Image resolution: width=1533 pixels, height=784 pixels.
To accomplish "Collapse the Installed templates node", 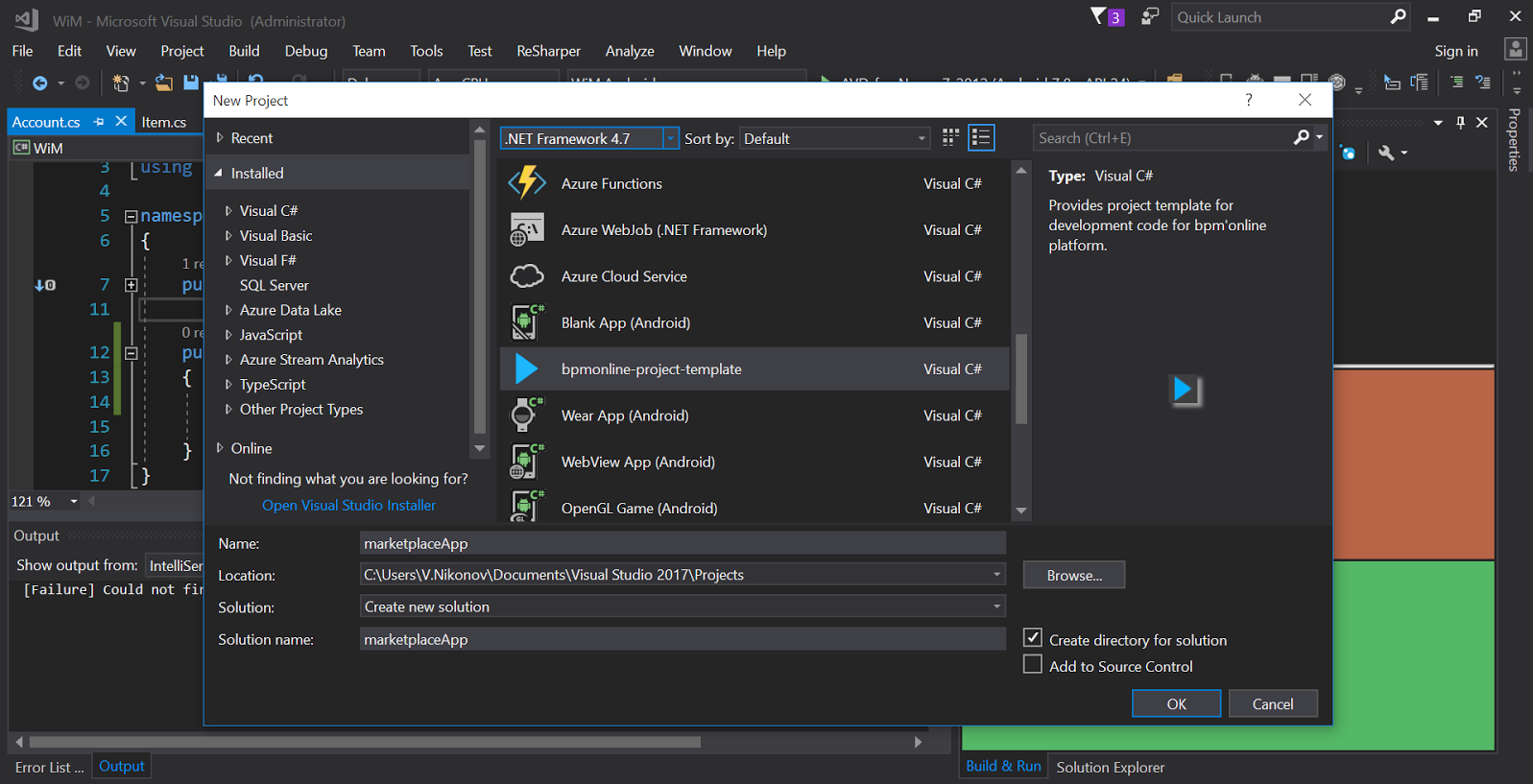I will (x=218, y=174).
